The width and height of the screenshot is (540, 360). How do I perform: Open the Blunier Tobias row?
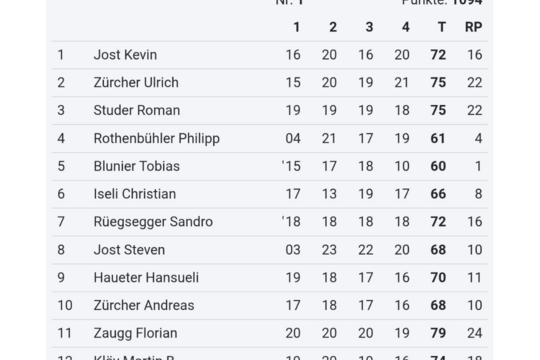click(x=270, y=166)
